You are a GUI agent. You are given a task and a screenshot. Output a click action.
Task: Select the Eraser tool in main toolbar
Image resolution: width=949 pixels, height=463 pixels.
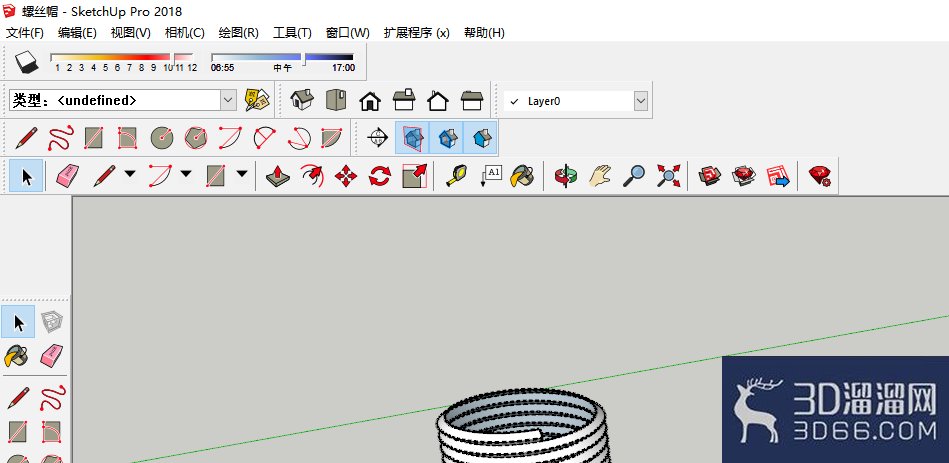[x=67, y=176]
